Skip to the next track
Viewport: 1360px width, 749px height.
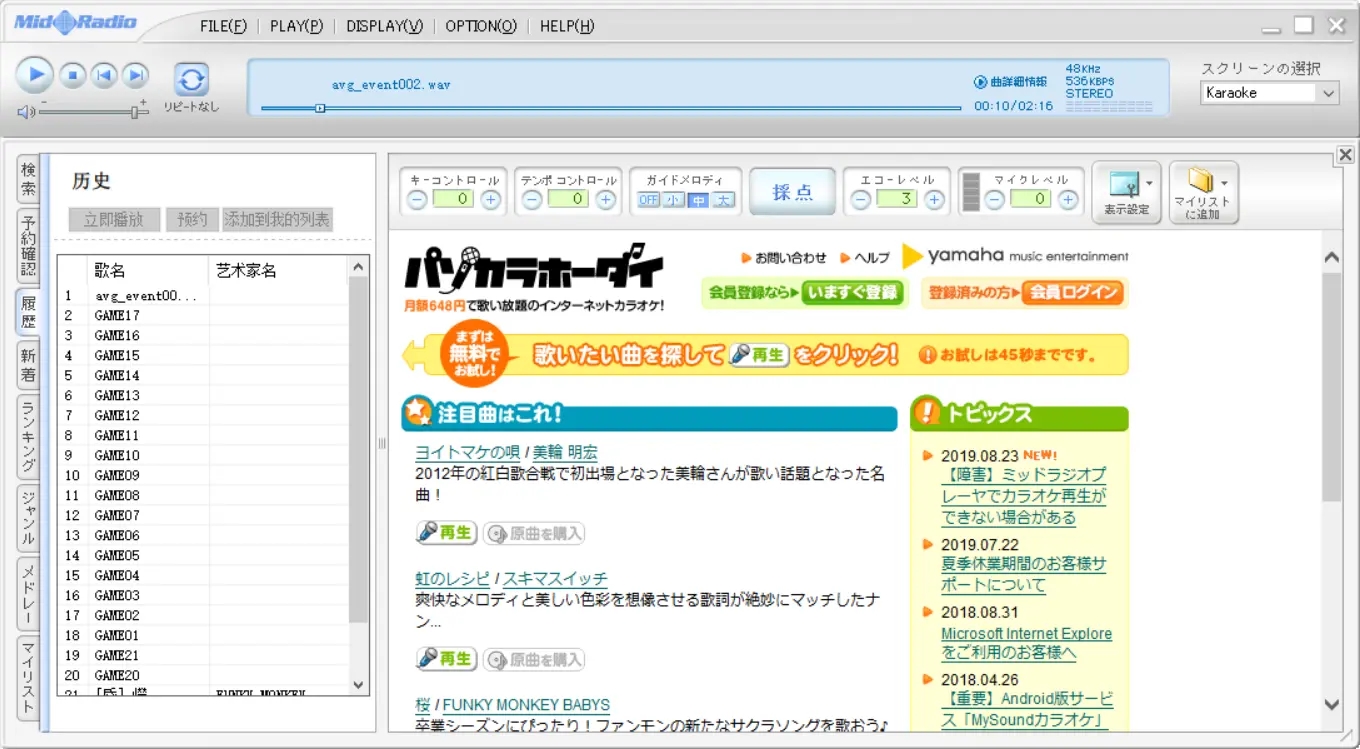(135, 75)
